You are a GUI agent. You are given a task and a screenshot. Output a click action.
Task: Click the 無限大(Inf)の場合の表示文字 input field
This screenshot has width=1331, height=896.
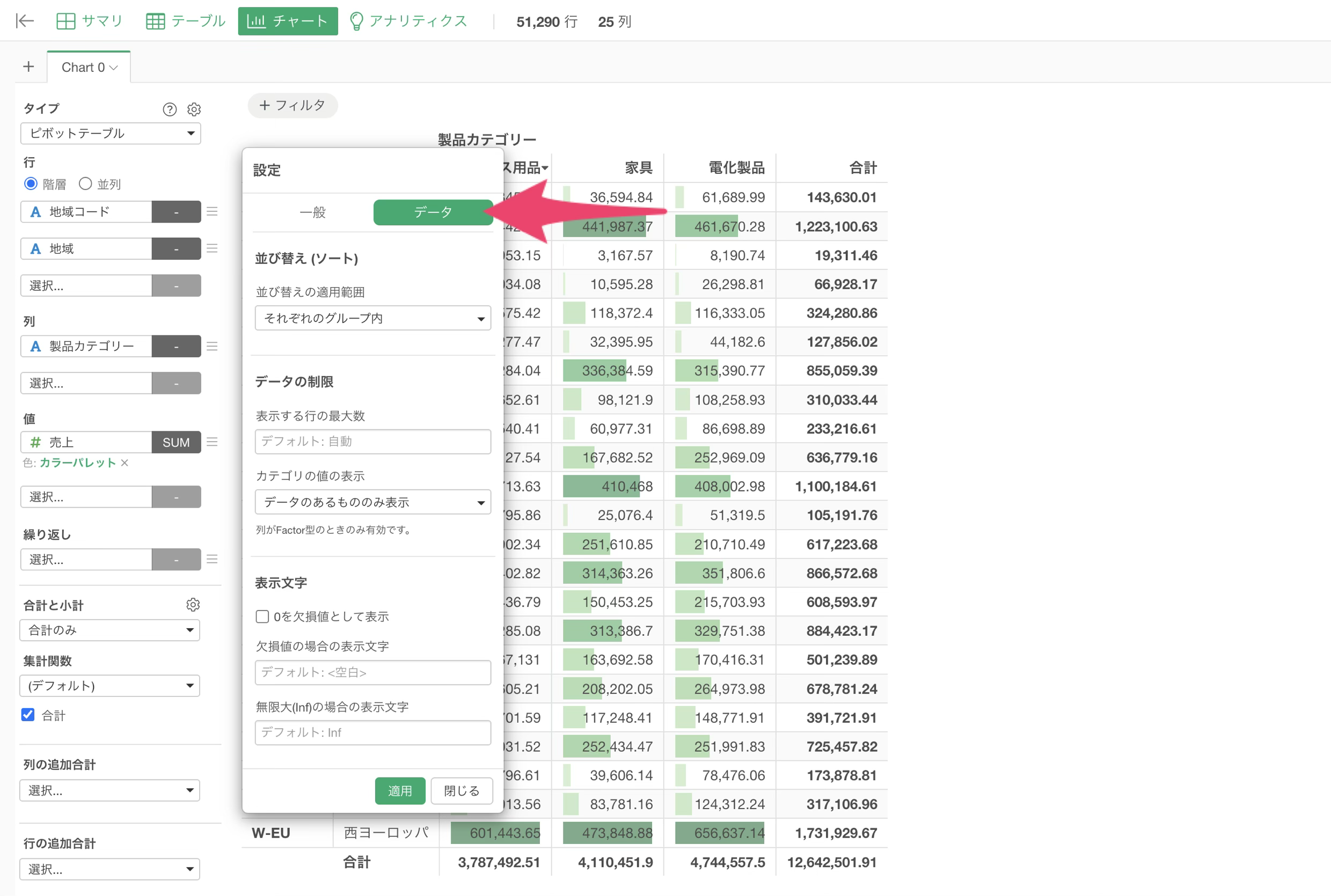click(373, 732)
